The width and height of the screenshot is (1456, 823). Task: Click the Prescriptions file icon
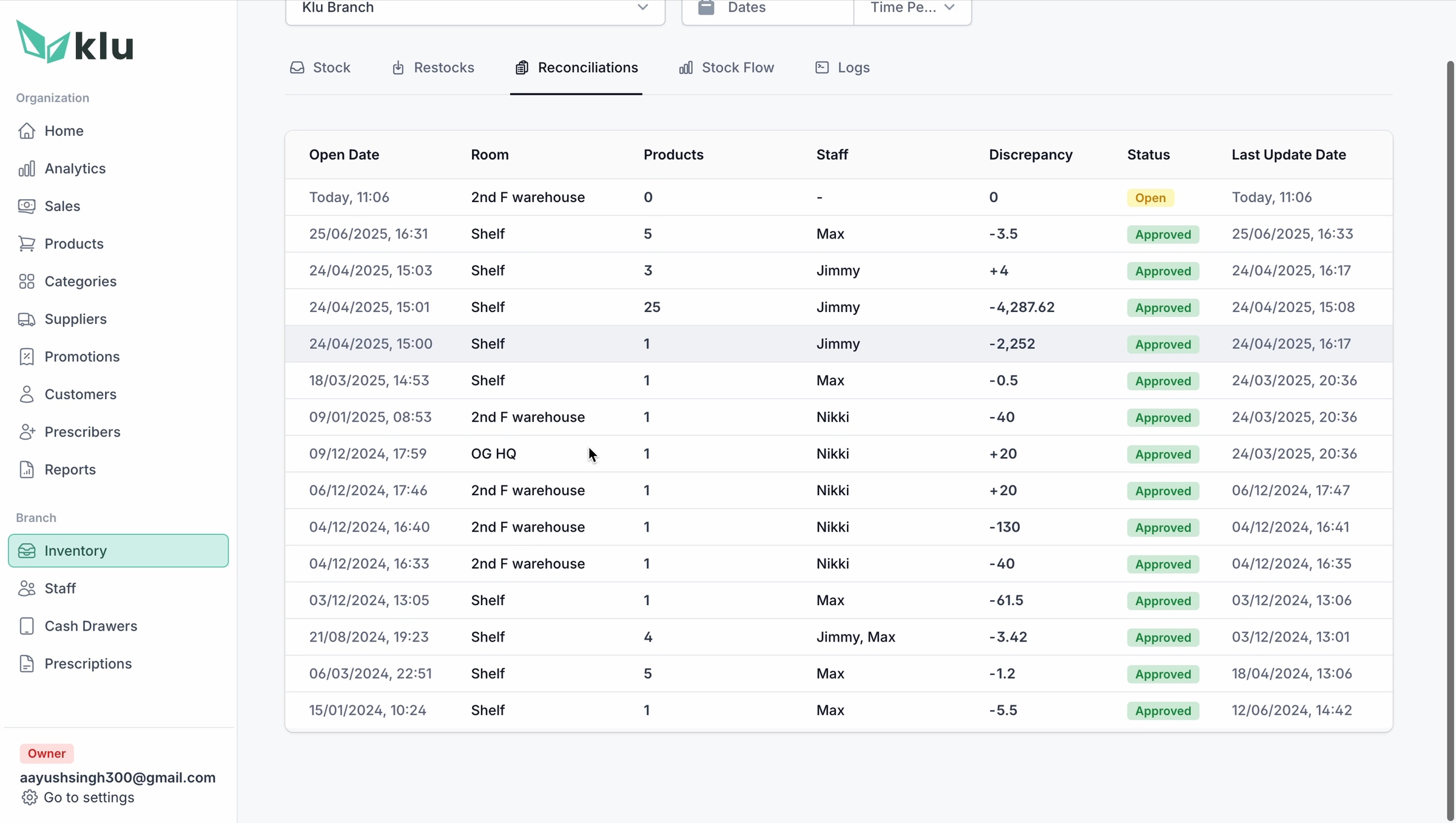click(x=27, y=663)
